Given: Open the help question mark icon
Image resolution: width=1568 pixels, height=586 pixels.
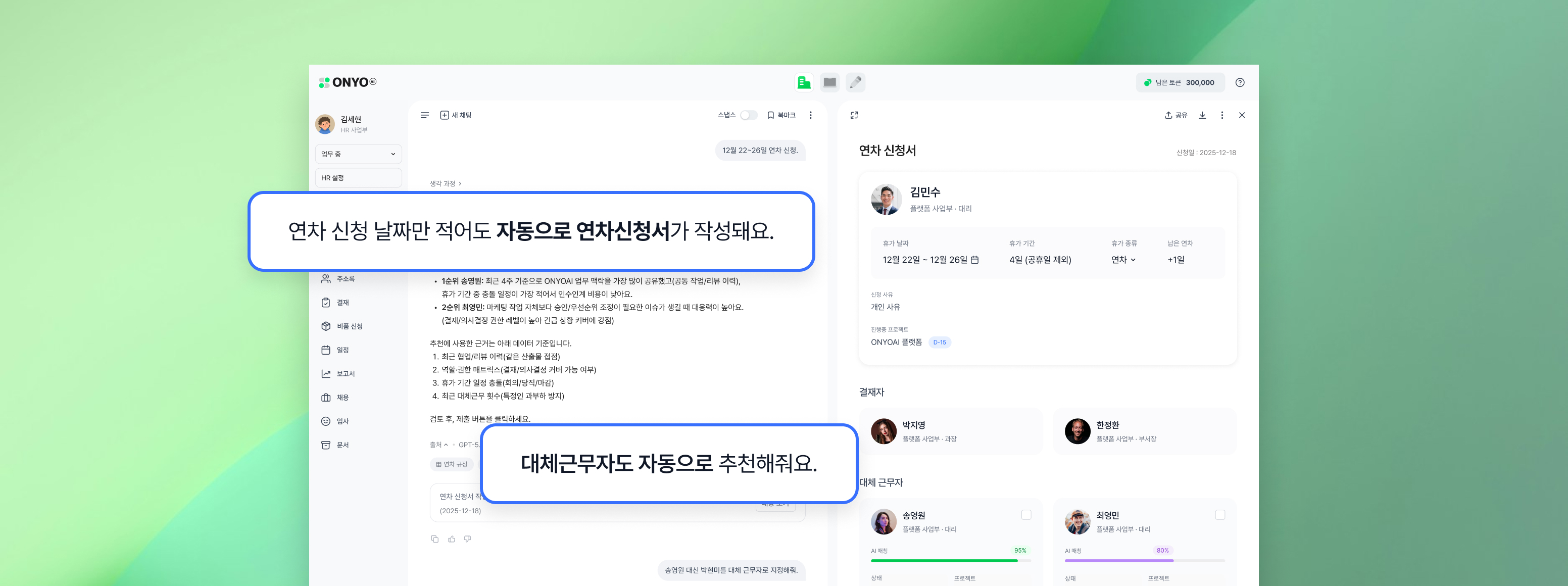Looking at the screenshot, I should (x=1239, y=83).
